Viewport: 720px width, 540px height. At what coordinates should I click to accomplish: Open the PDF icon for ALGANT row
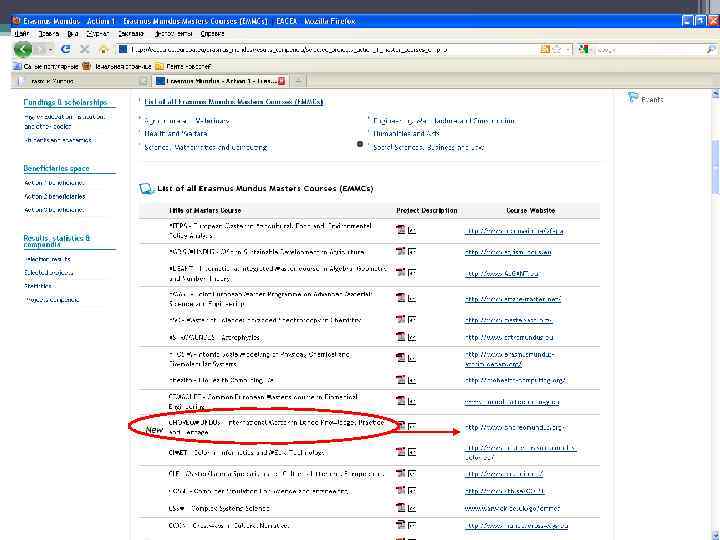pos(400,272)
